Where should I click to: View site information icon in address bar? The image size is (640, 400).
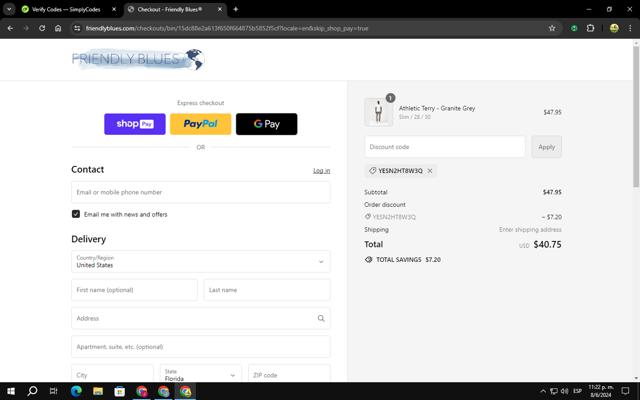77,28
